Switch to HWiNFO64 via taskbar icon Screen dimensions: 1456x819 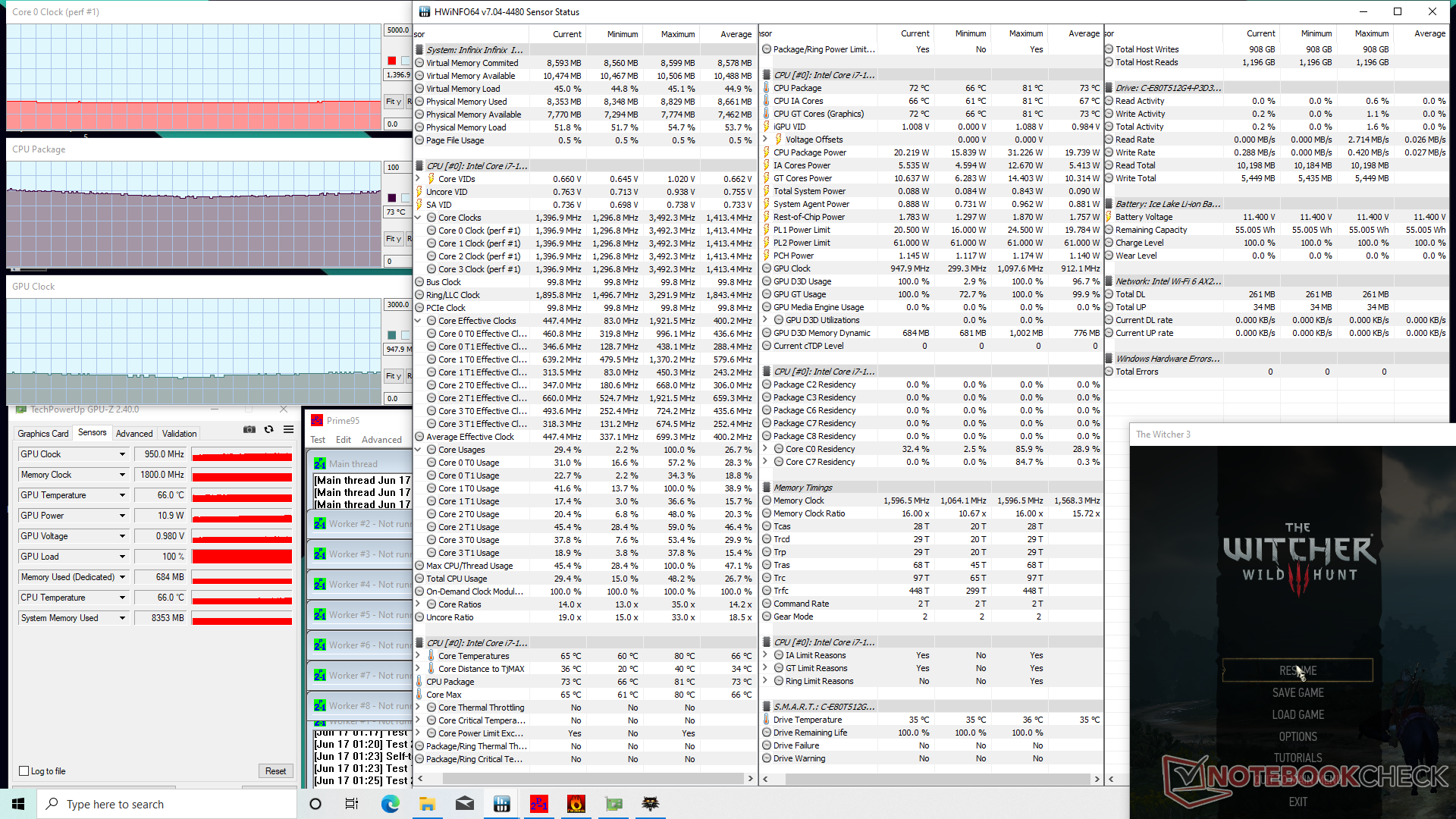tap(502, 804)
